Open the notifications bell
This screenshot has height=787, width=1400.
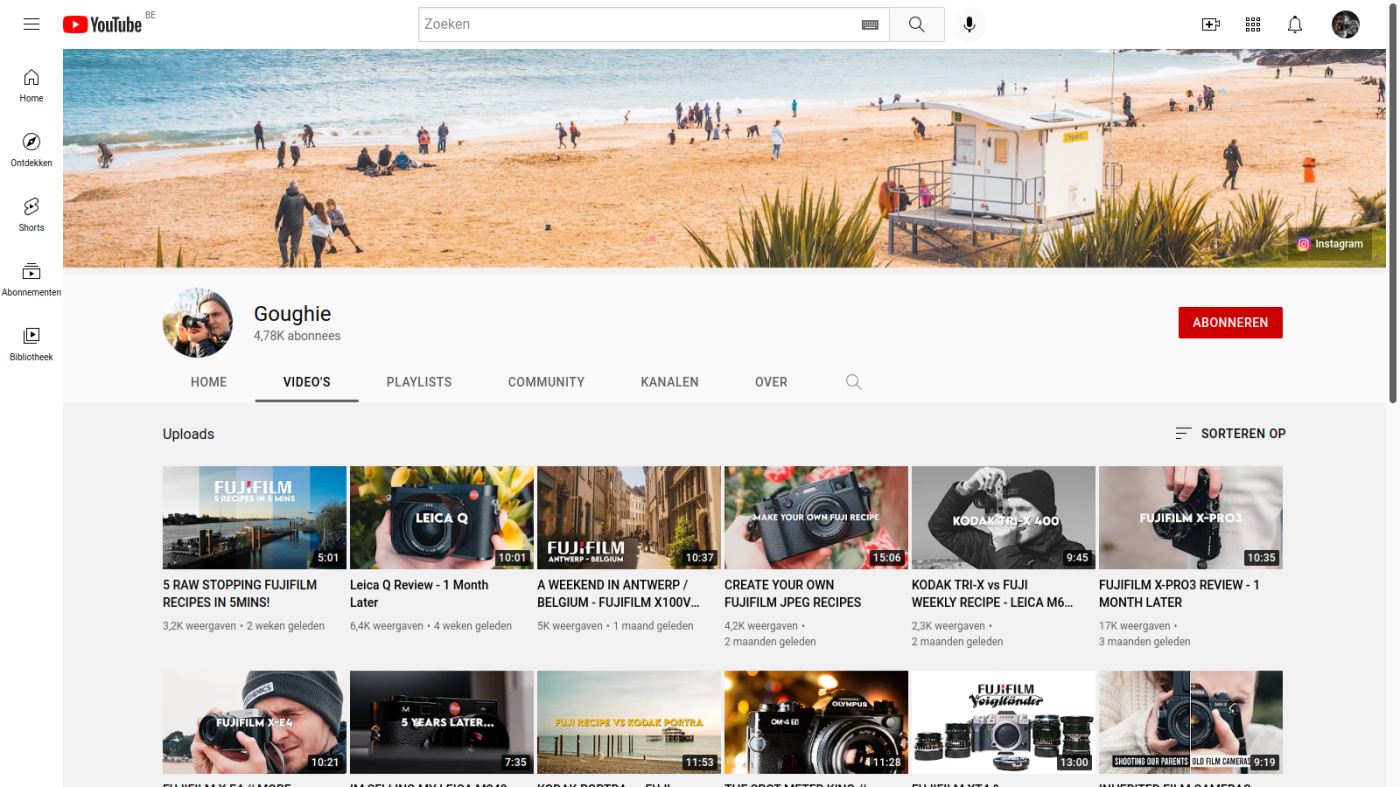(x=1295, y=25)
